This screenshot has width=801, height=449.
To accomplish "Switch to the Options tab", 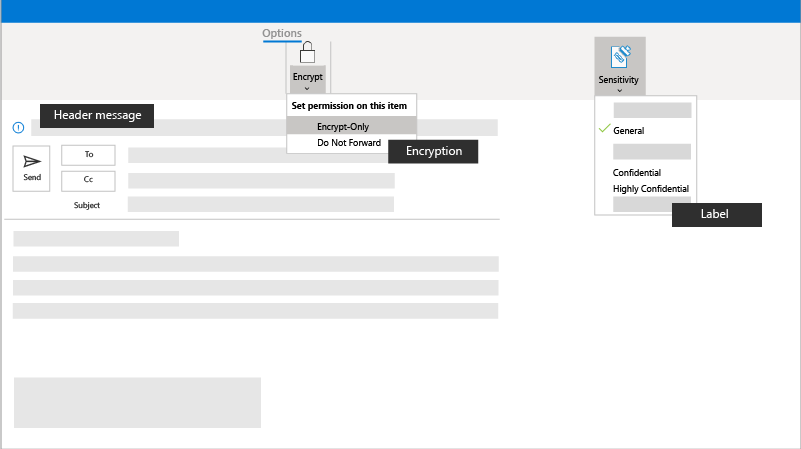I will coord(282,34).
